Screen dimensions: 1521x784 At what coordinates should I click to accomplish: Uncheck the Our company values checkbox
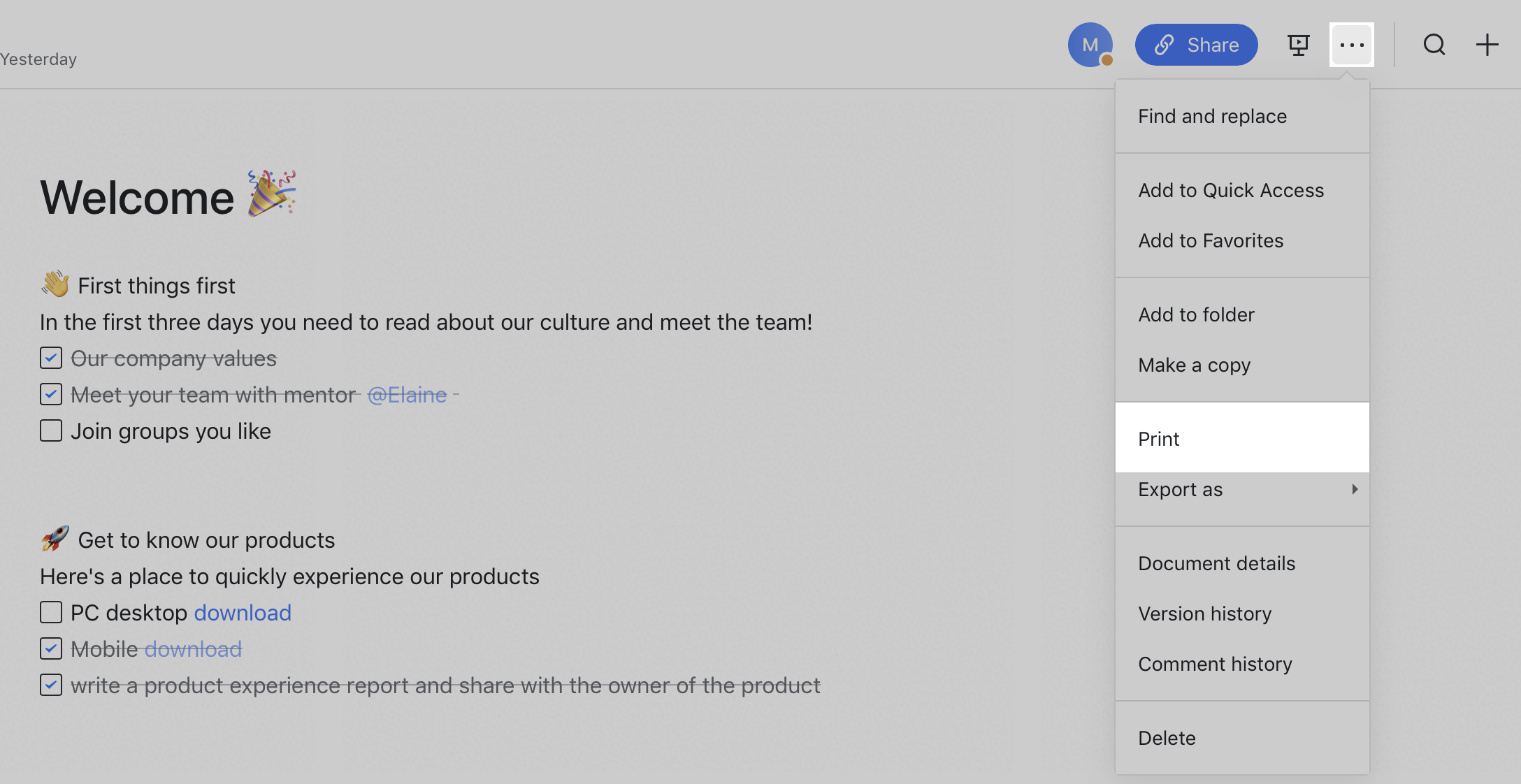pos(51,358)
